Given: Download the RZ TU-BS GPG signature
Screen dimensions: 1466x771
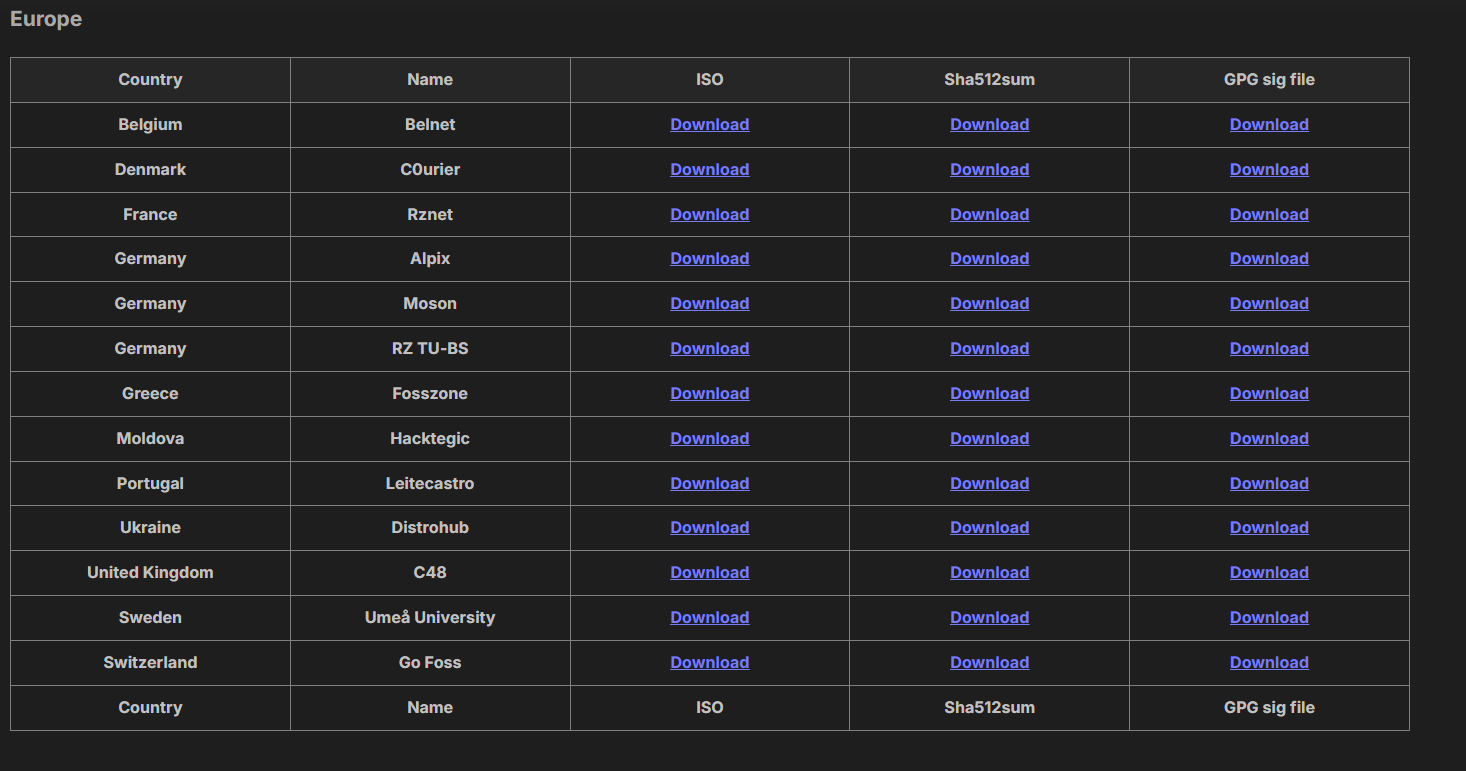Looking at the screenshot, I should point(1269,348).
